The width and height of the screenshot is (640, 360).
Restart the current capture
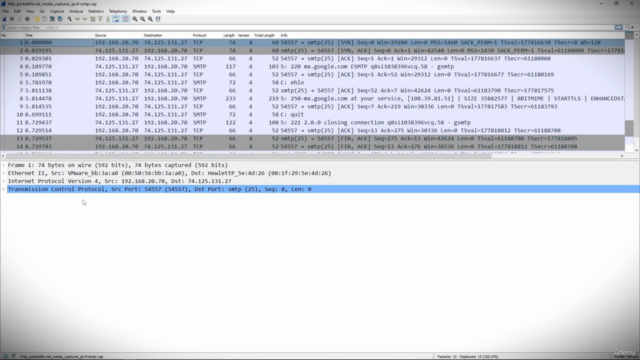point(20,19)
